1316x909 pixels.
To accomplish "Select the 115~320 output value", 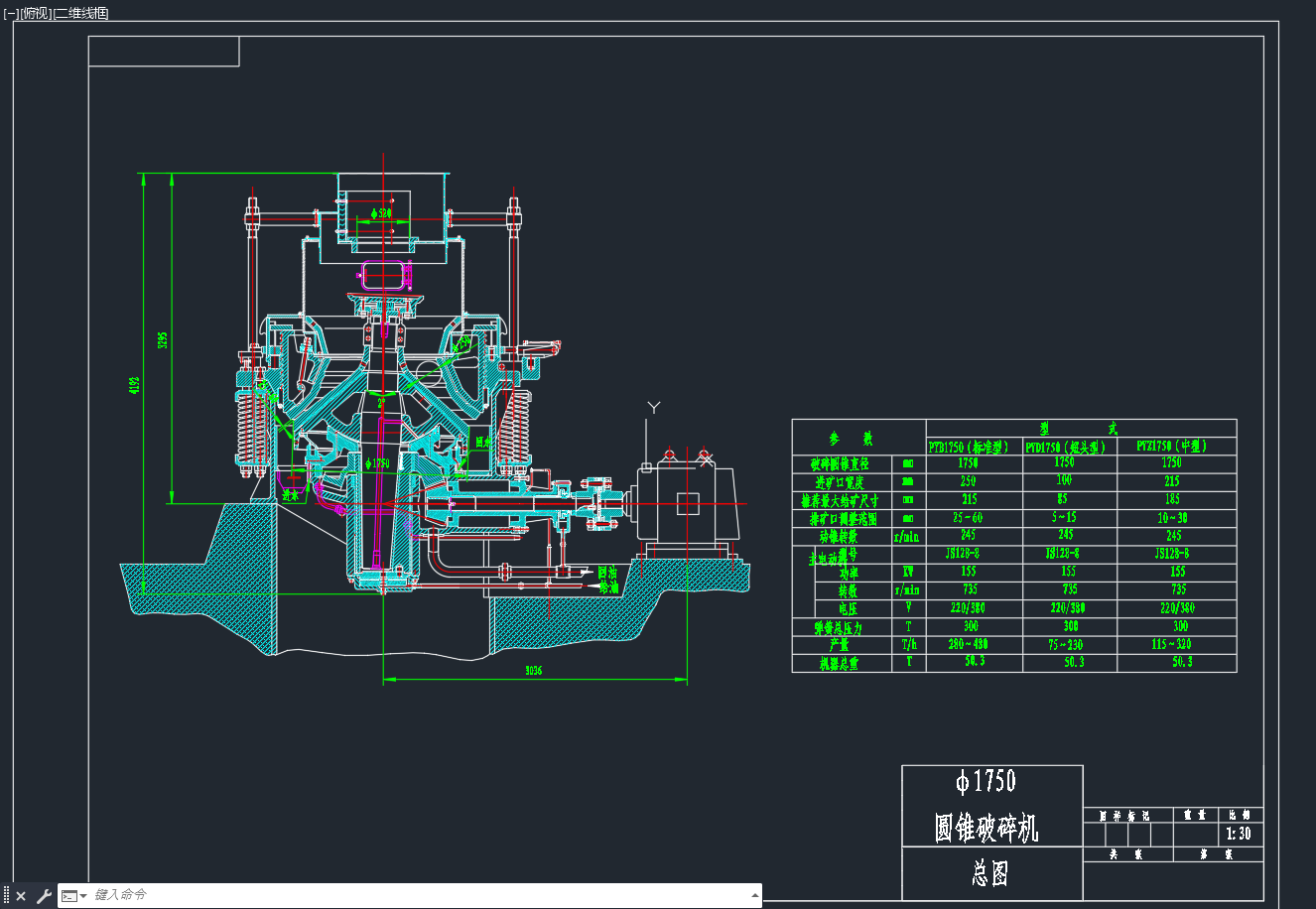I will click(1172, 644).
